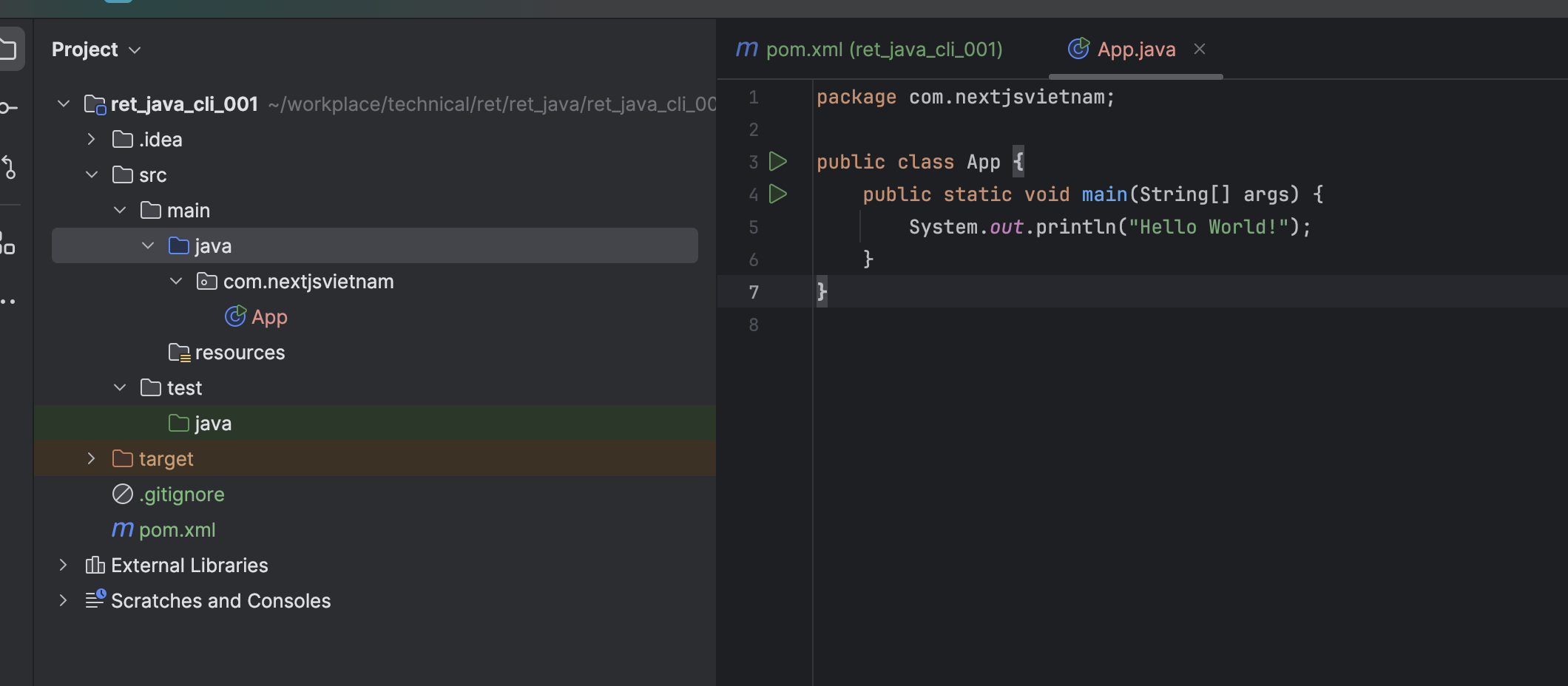Collapse the src folder
The height and width of the screenshot is (686, 1568).
(92, 174)
